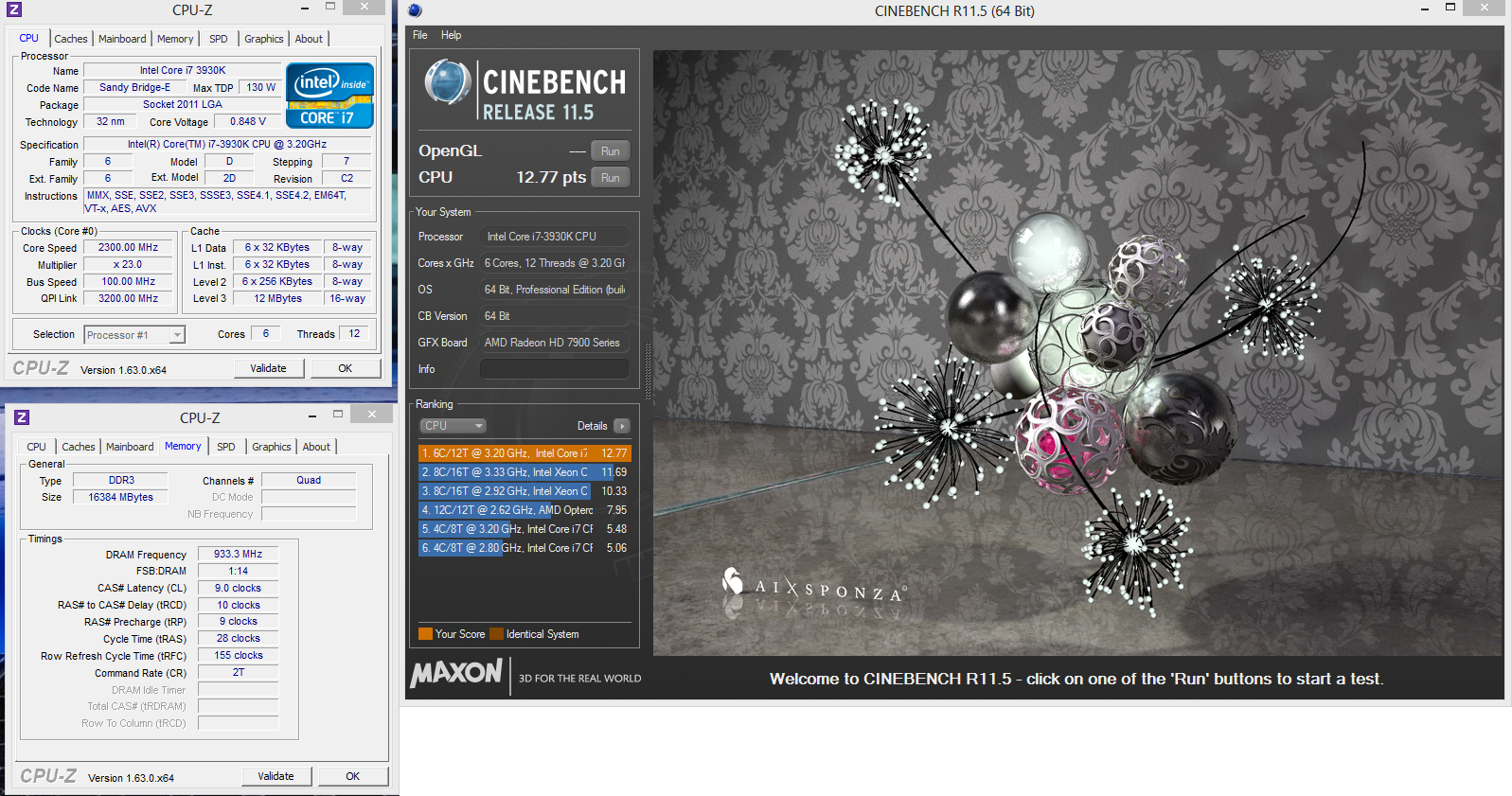Click the Command Rate value 2T
The image size is (1512, 796).
click(x=238, y=673)
